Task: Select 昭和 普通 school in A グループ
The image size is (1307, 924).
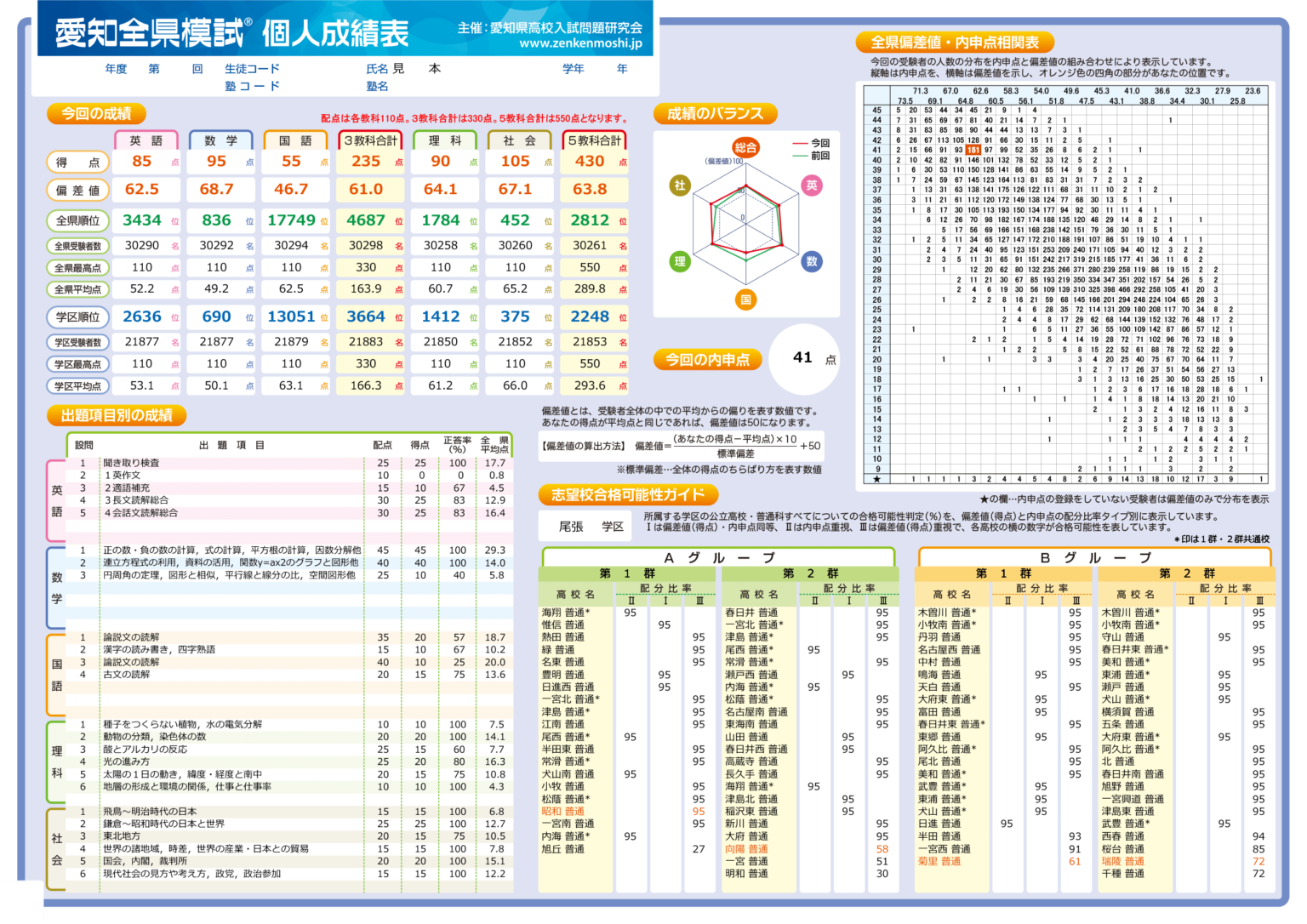Action: [x=563, y=811]
